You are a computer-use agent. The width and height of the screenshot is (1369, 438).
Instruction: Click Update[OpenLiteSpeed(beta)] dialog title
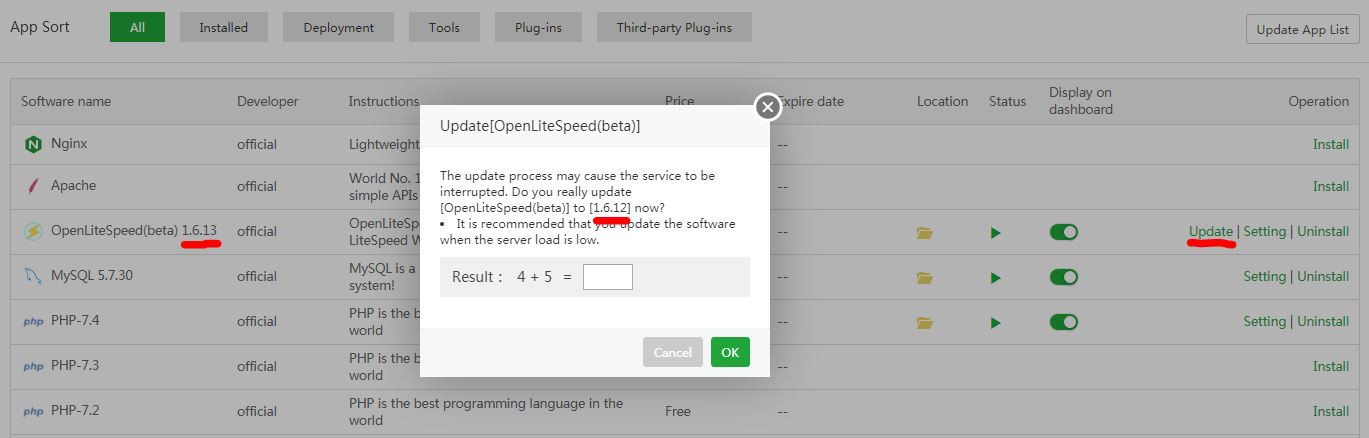(x=540, y=126)
